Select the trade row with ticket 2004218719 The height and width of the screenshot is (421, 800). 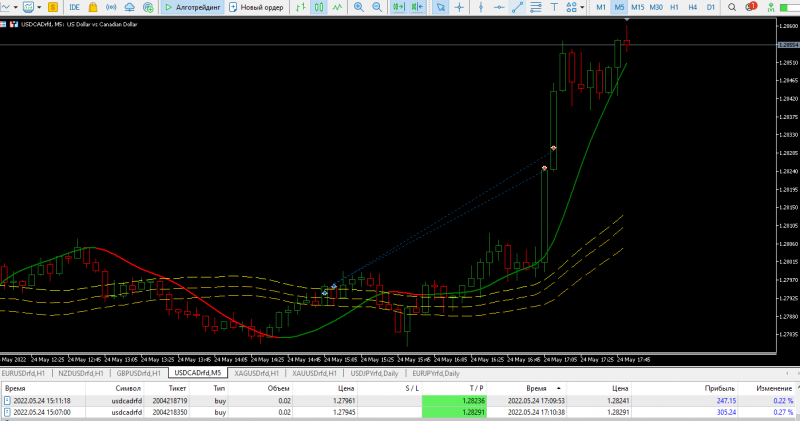(x=399, y=401)
